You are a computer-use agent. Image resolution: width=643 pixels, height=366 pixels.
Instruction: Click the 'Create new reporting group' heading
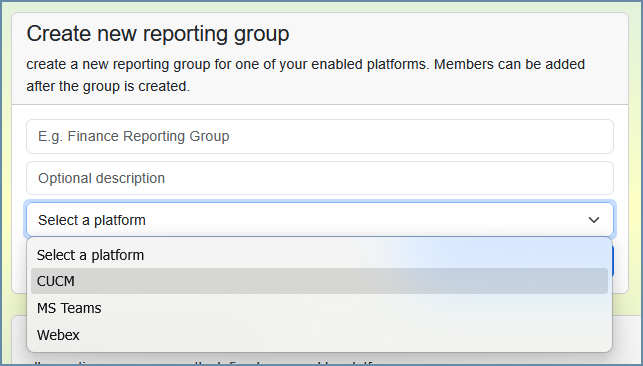pos(158,33)
